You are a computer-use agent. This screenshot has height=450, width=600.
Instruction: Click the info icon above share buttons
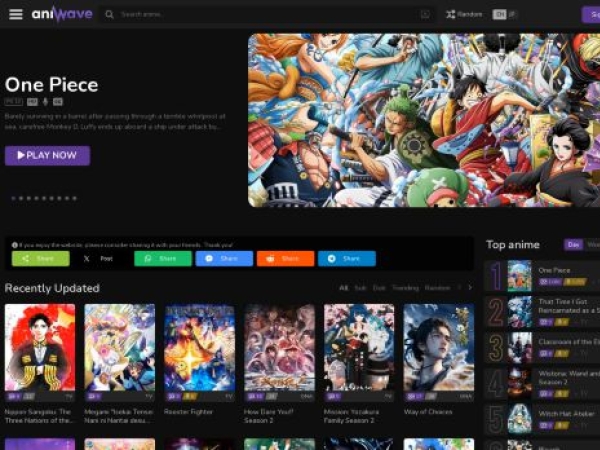[15, 245]
